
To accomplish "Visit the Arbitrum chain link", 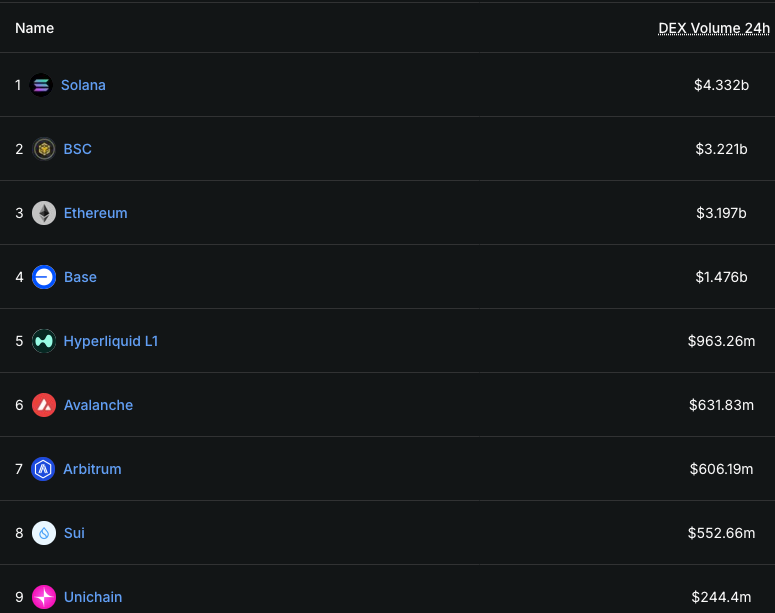I will pyautogui.click(x=93, y=469).
